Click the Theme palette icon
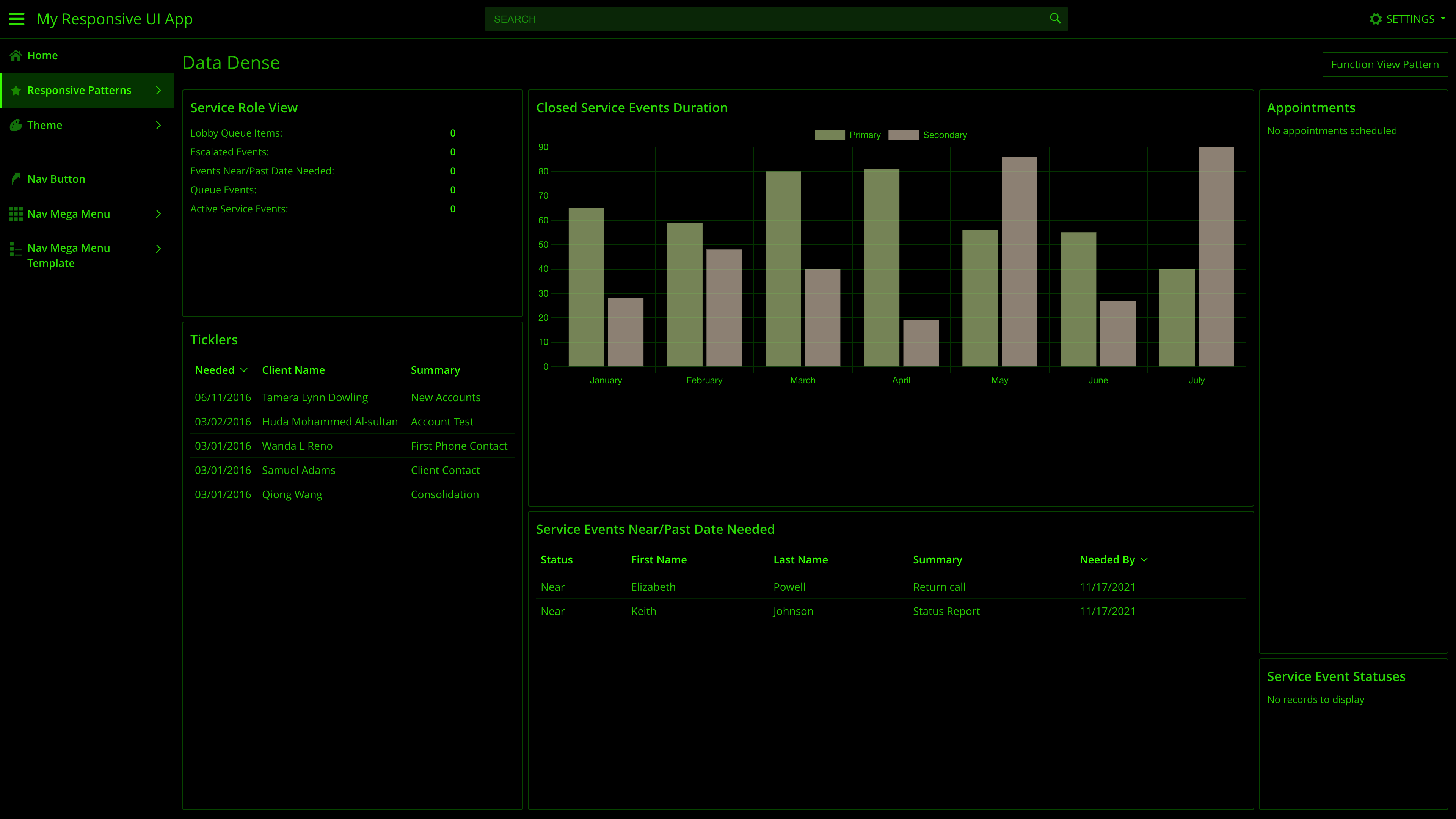1456x819 pixels. [16, 125]
